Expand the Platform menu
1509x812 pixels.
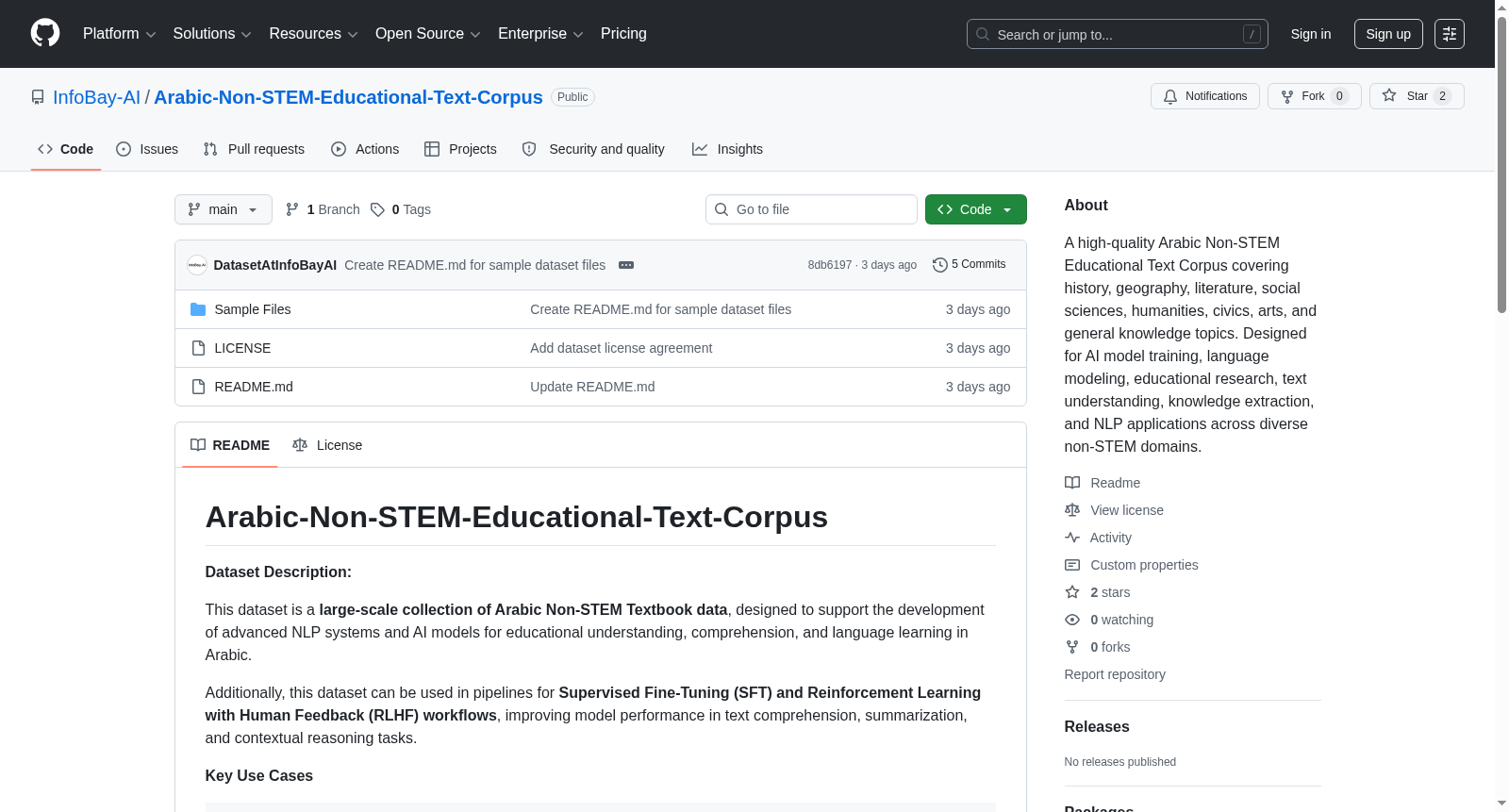click(x=119, y=34)
